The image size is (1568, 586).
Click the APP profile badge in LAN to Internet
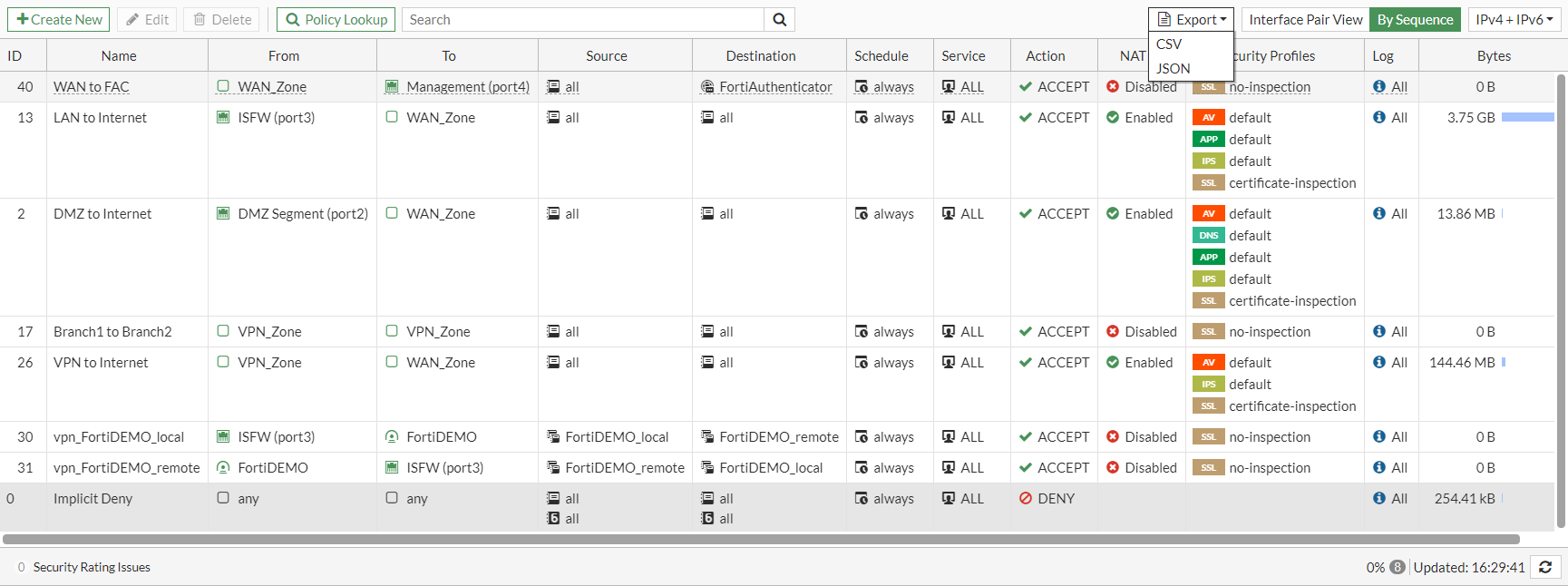point(1208,140)
